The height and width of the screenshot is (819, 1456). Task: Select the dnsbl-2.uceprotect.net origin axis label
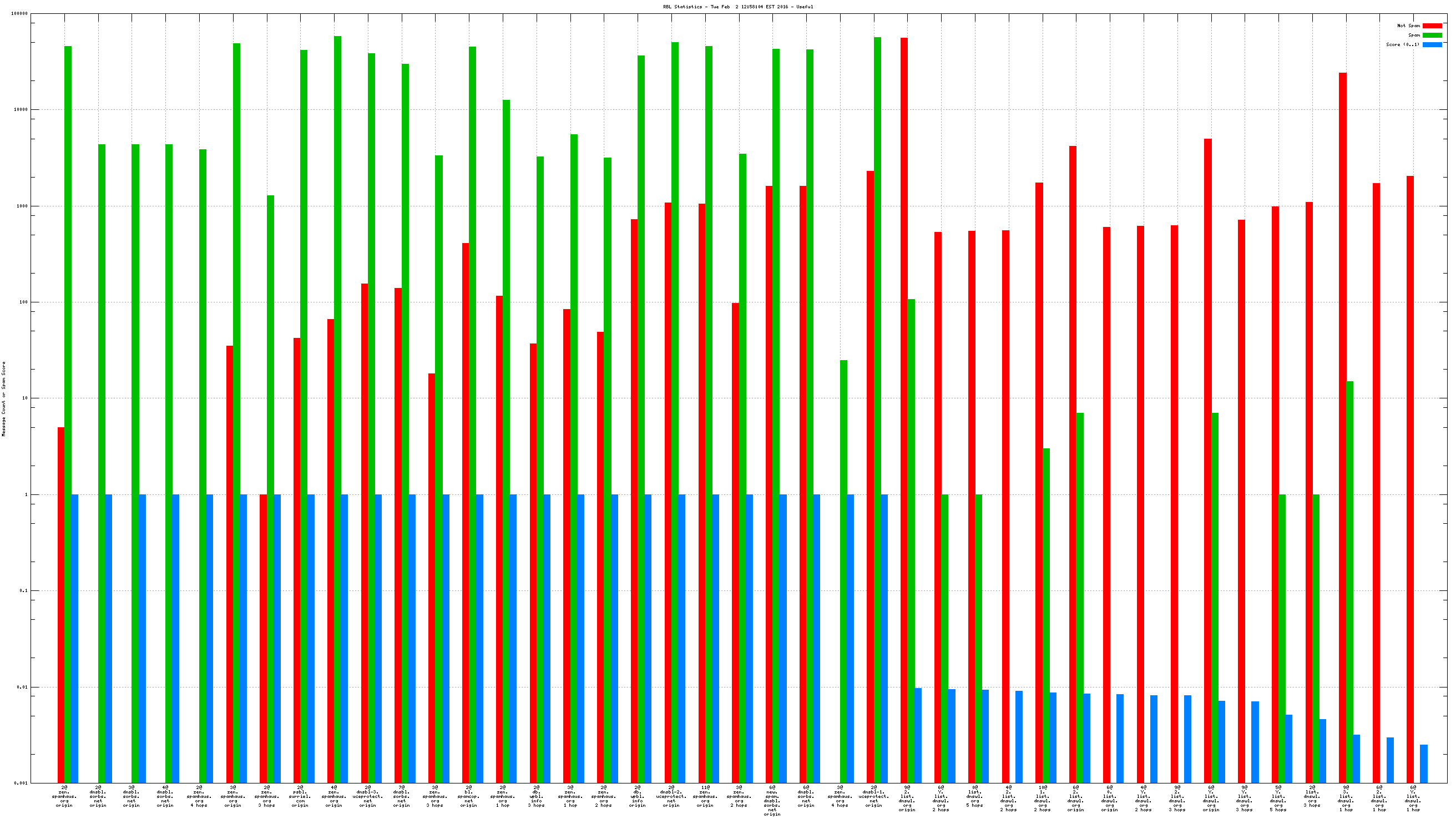tap(671, 796)
